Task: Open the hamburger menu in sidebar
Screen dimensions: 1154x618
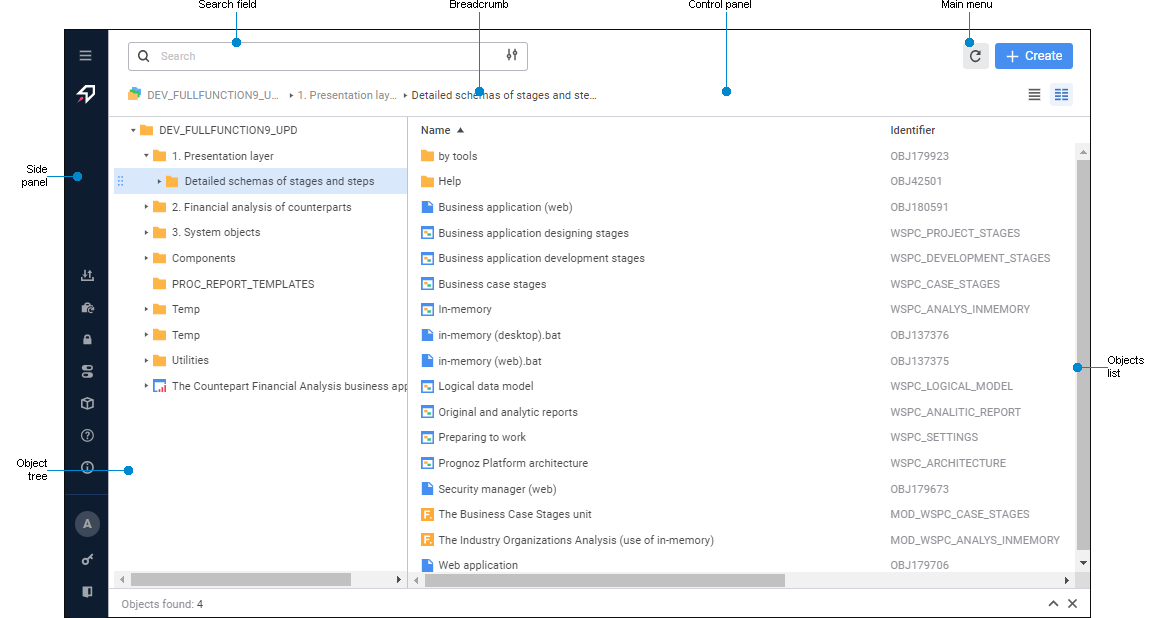Action: pyautogui.click(x=86, y=56)
